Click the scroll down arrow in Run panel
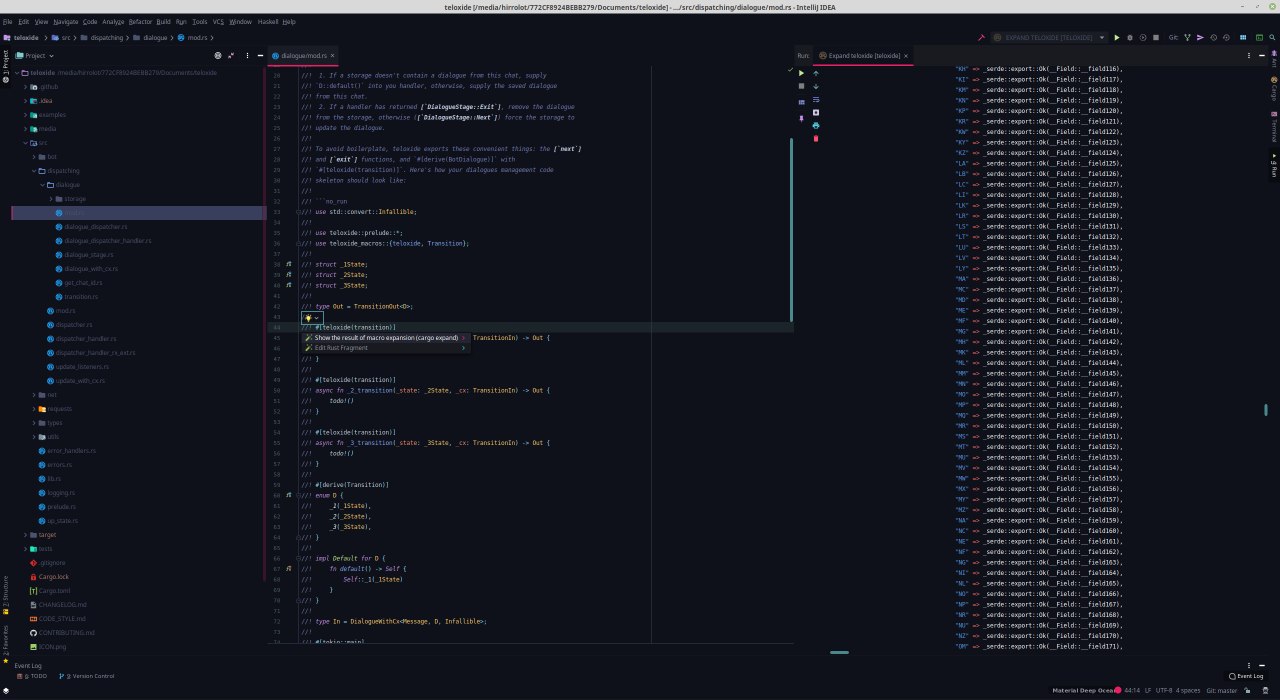This screenshot has height=700, width=1280. (x=816, y=87)
